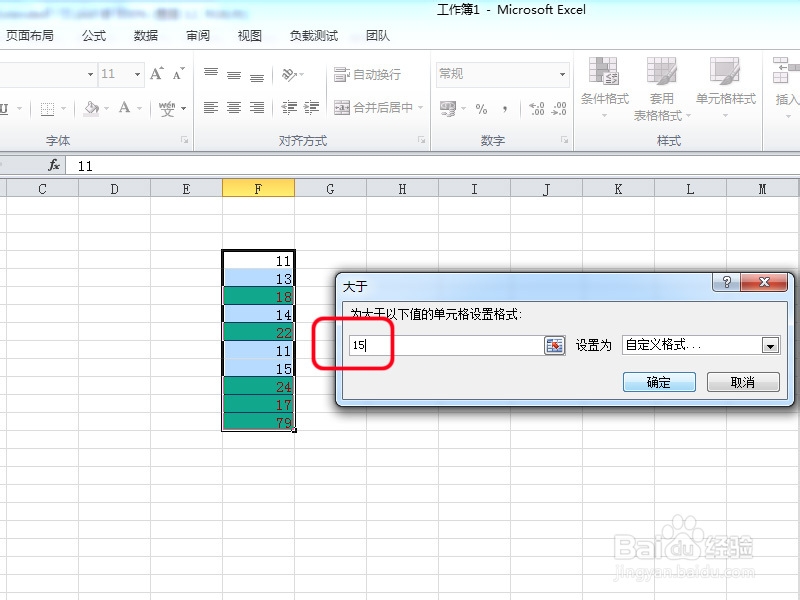Image resolution: width=800 pixels, height=600 pixels.
Task: Click the Increase Decimal icon
Action: (x=536, y=107)
